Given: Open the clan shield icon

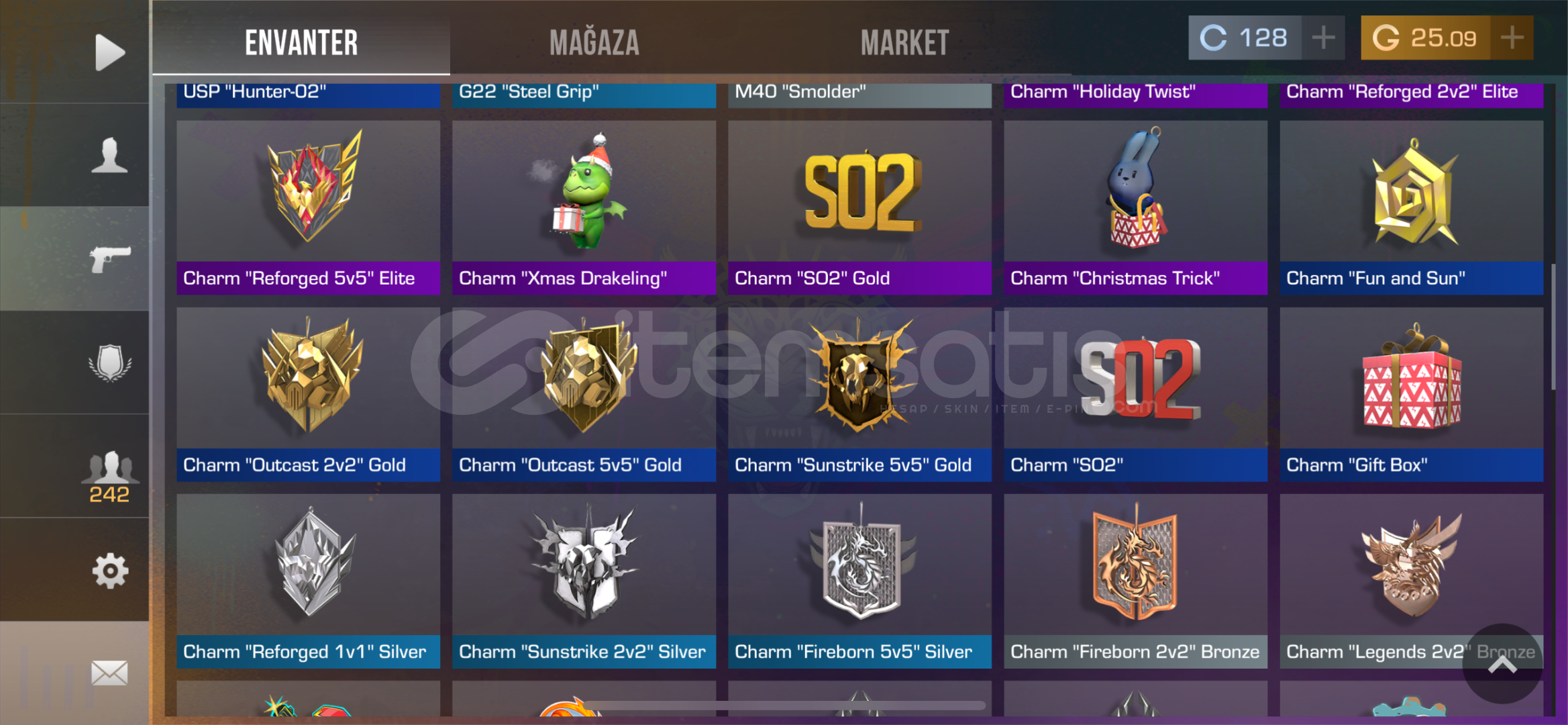Looking at the screenshot, I should [110, 363].
